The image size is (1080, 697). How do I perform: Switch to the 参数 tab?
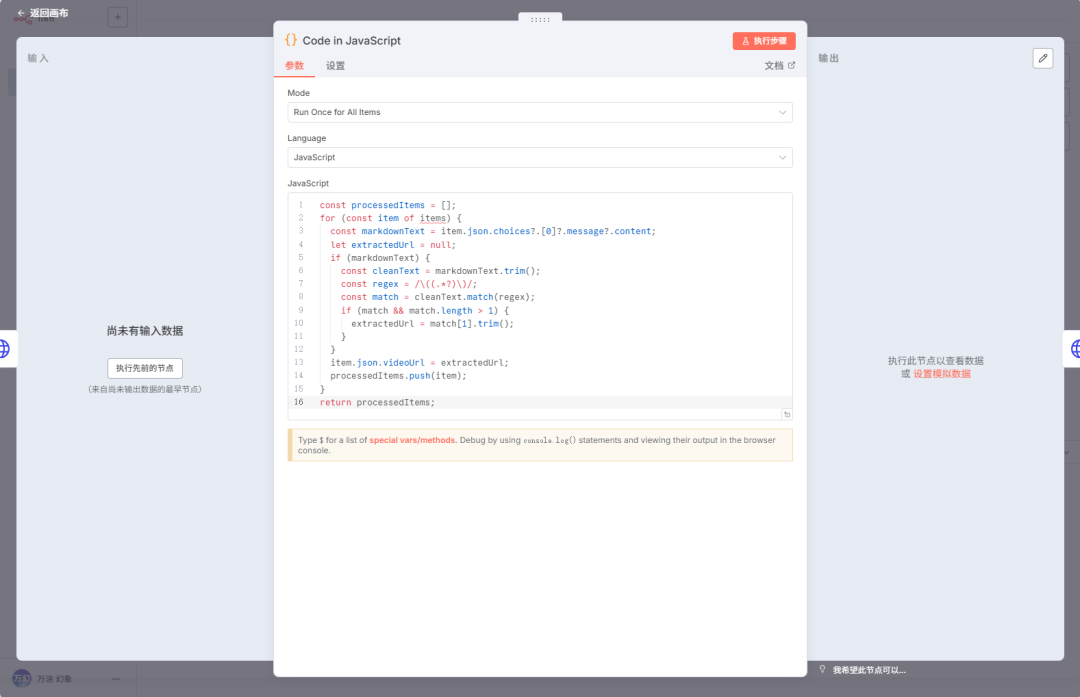click(295, 66)
